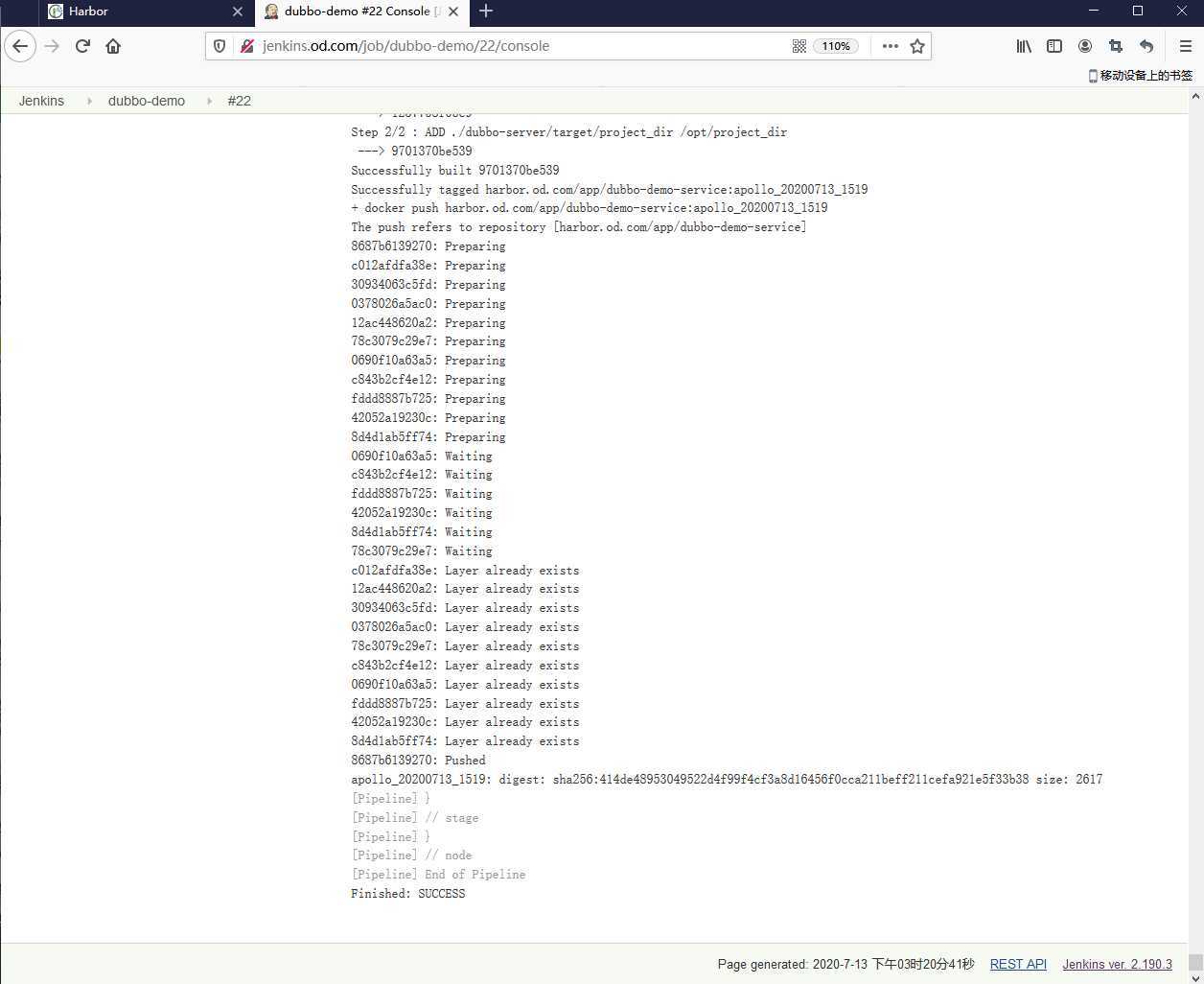Reset the 110% zoom level badge

coord(835,46)
